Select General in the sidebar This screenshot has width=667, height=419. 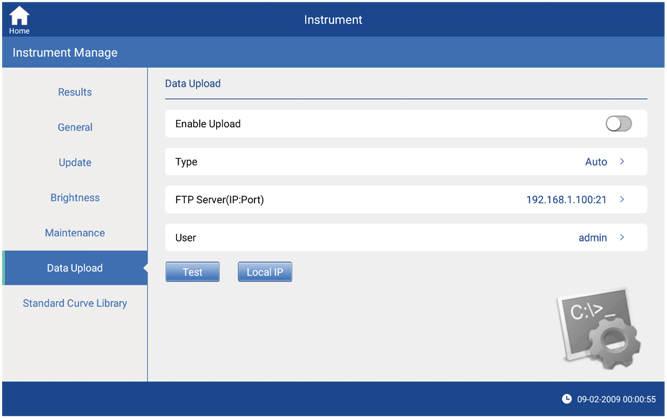(75, 127)
